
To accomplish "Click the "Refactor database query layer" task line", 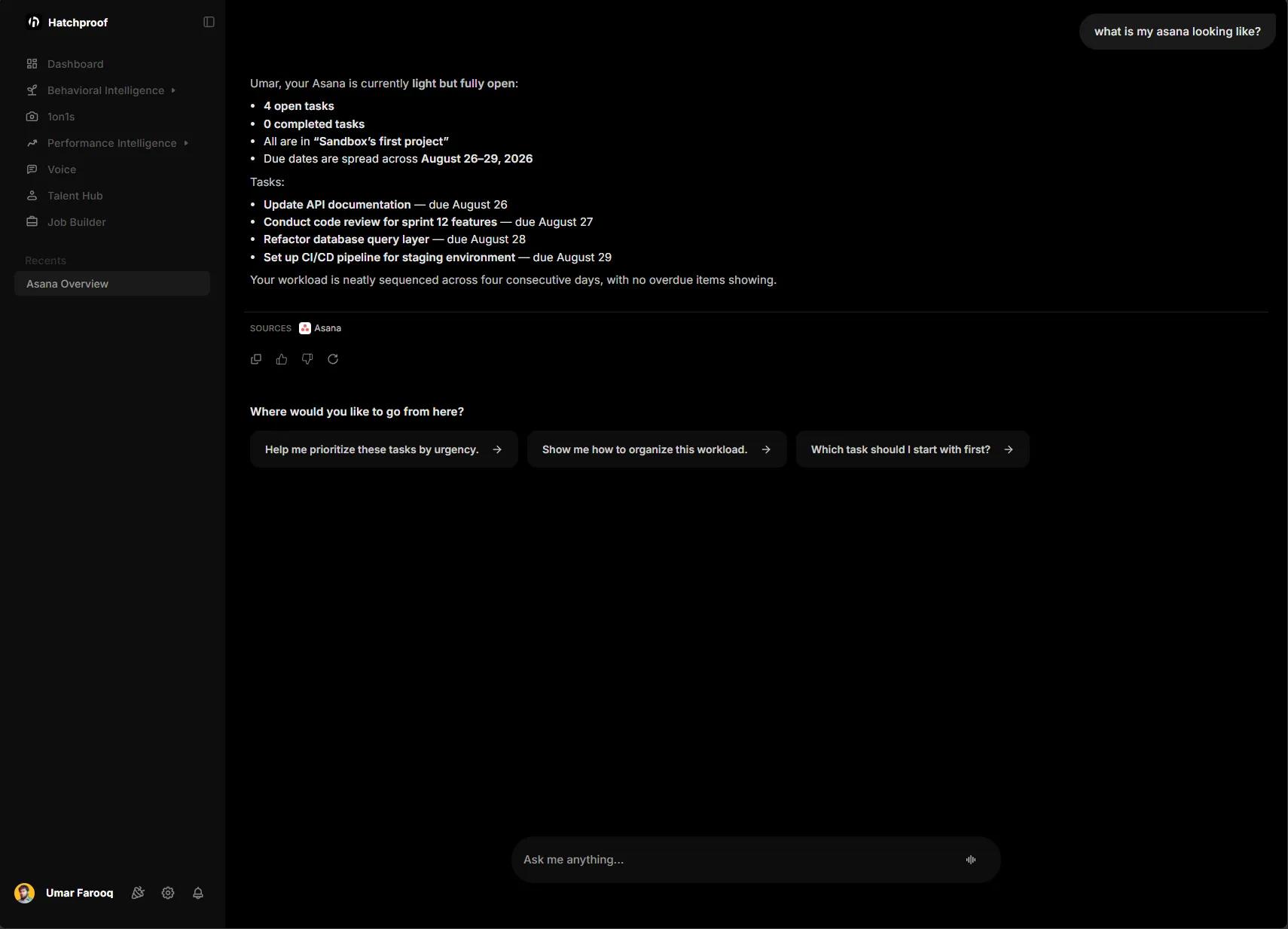I will (395, 239).
